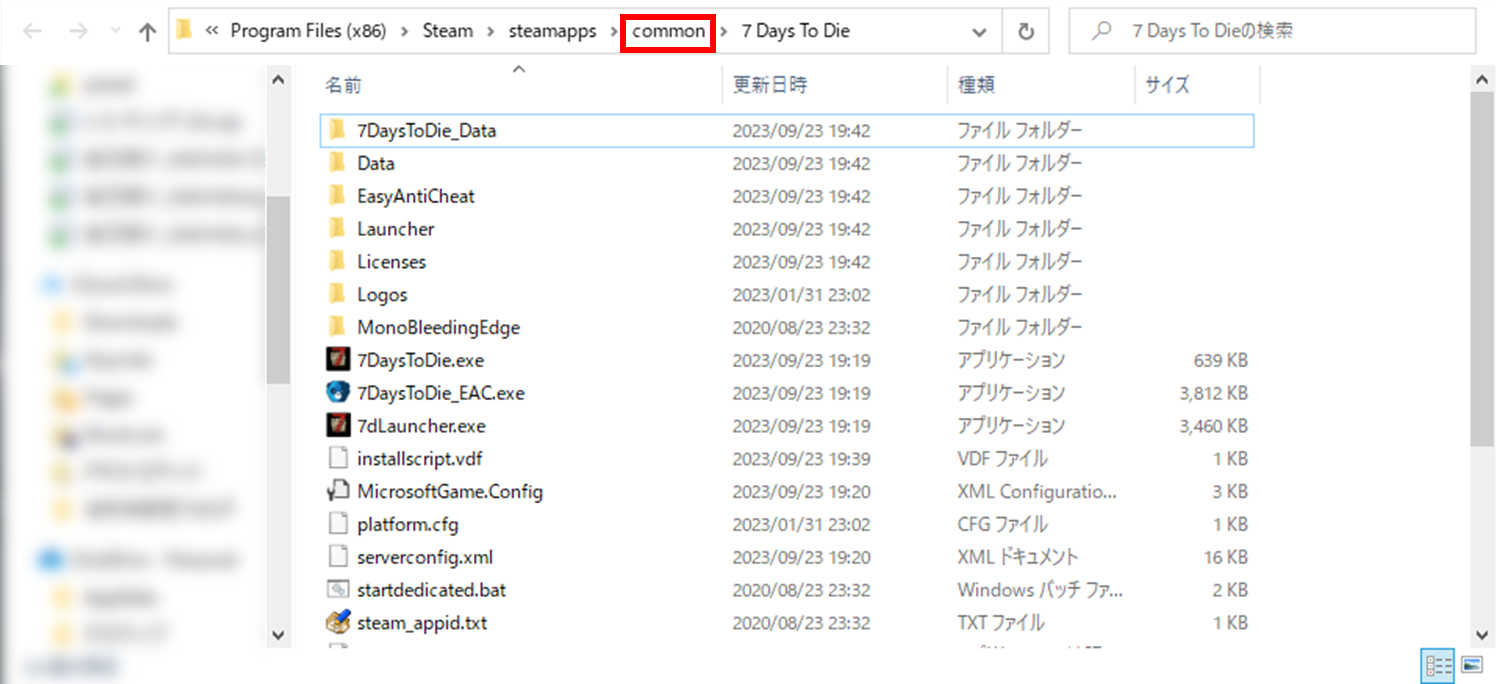
Task: Click the 7DaysToDie.exe application icon
Action: (x=337, y=360)
